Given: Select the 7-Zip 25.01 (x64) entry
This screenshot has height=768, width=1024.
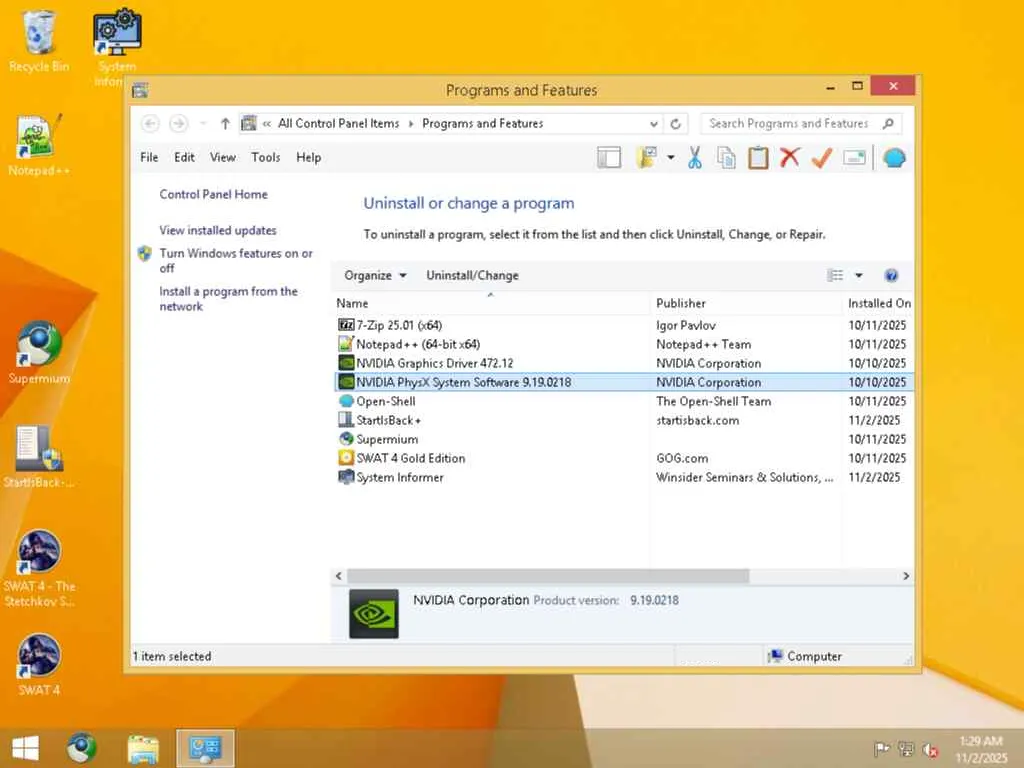Looking at the screenshot, I should (623, 325).
